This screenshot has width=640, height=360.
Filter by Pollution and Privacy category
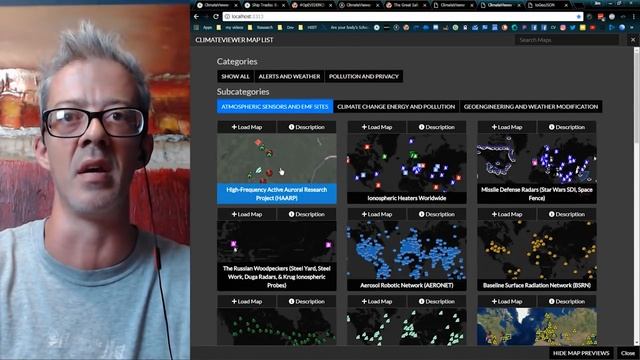[x=364, y=76]
